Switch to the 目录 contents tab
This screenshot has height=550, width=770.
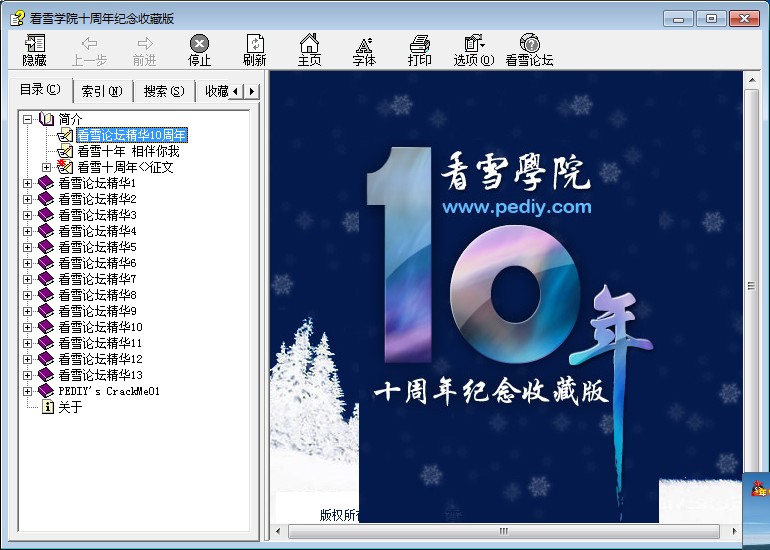[40, 89]
